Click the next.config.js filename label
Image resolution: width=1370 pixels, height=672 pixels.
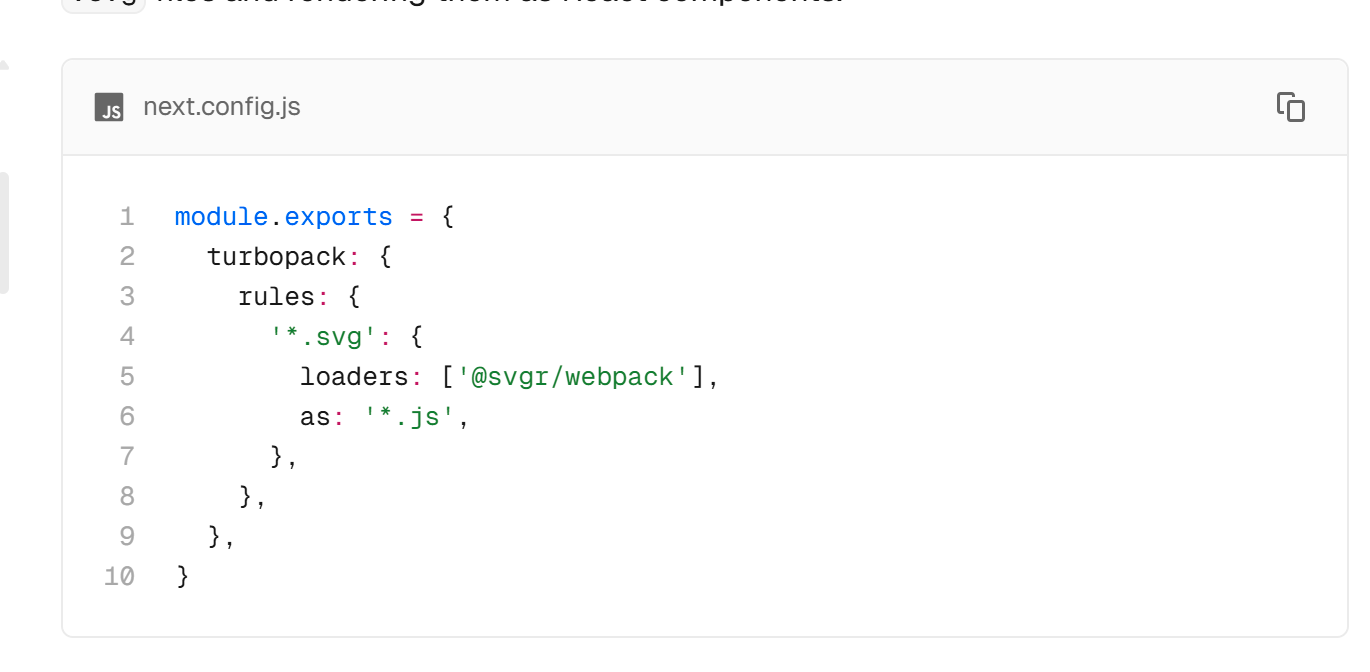(x=222, y=106)
